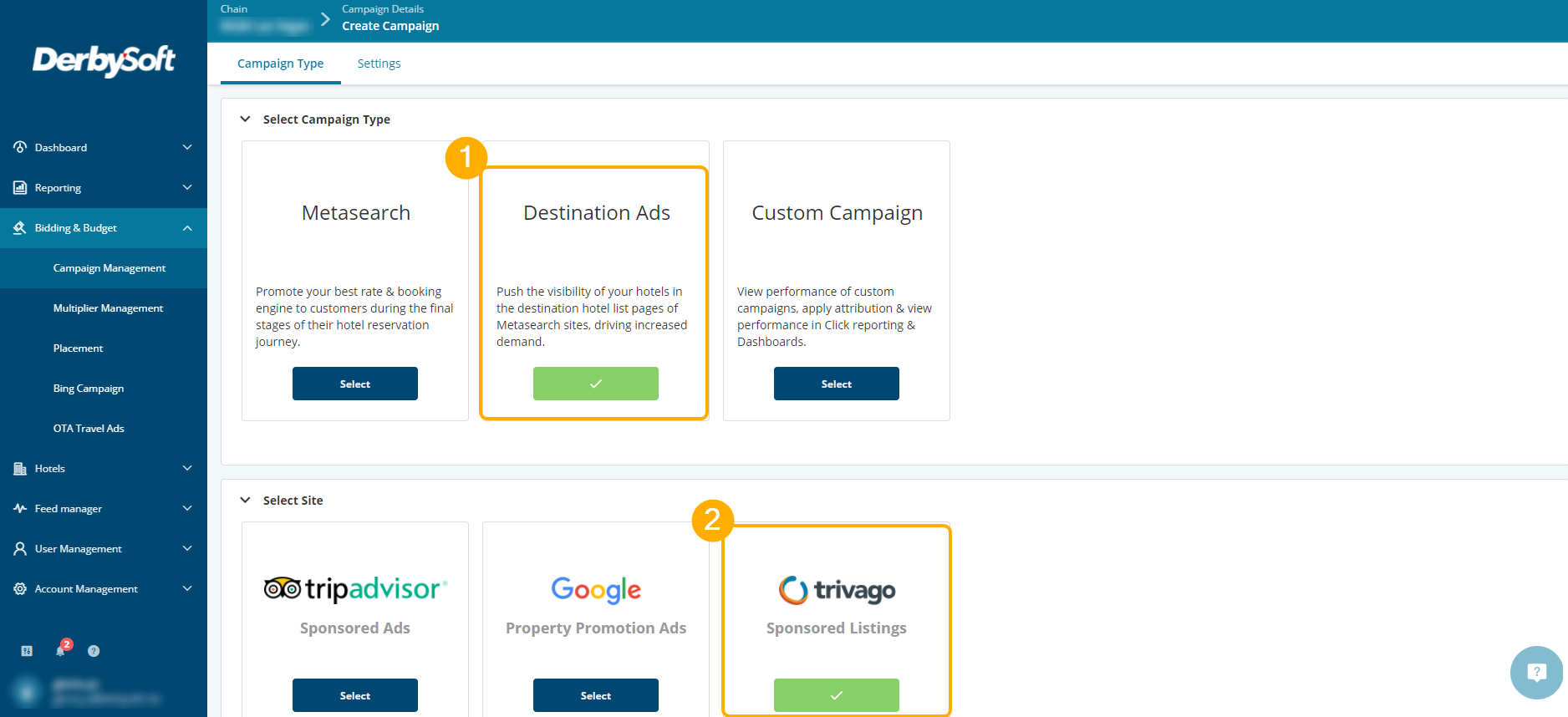This screenshot has height=717, width=1568.
Task: Click the Custom Campaign card title
Action: click(837, 214)
